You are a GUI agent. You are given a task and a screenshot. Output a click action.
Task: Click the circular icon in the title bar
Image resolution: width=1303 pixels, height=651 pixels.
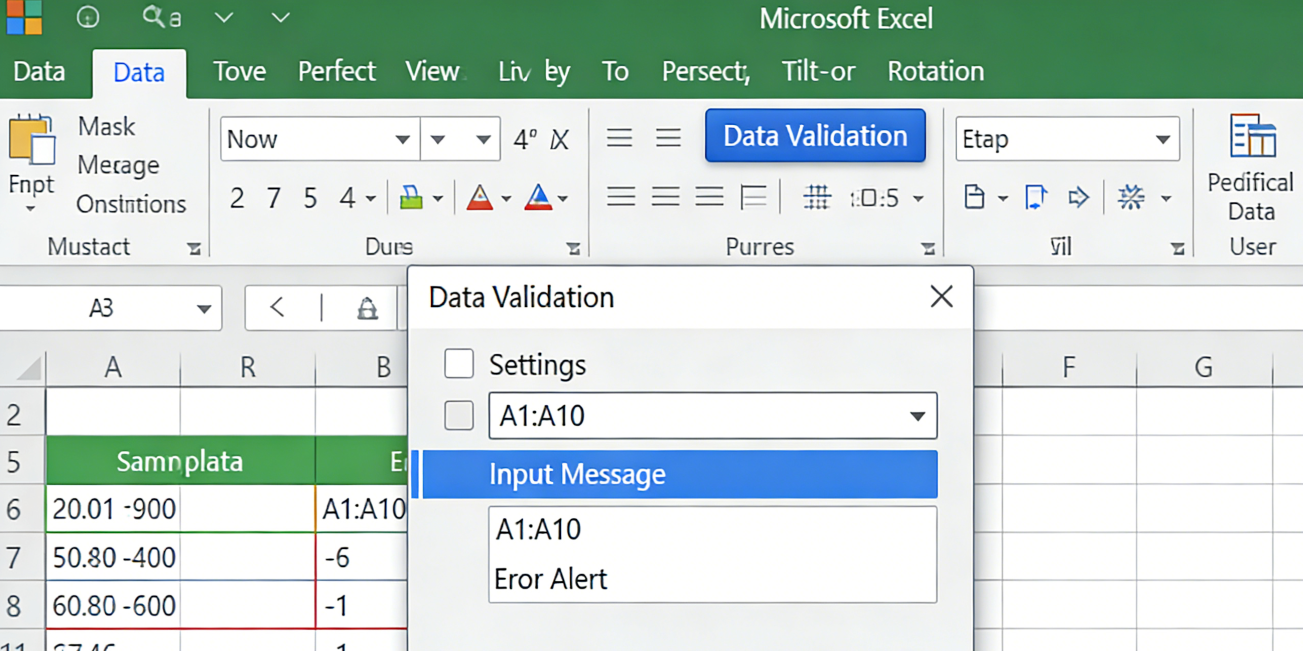88,17
